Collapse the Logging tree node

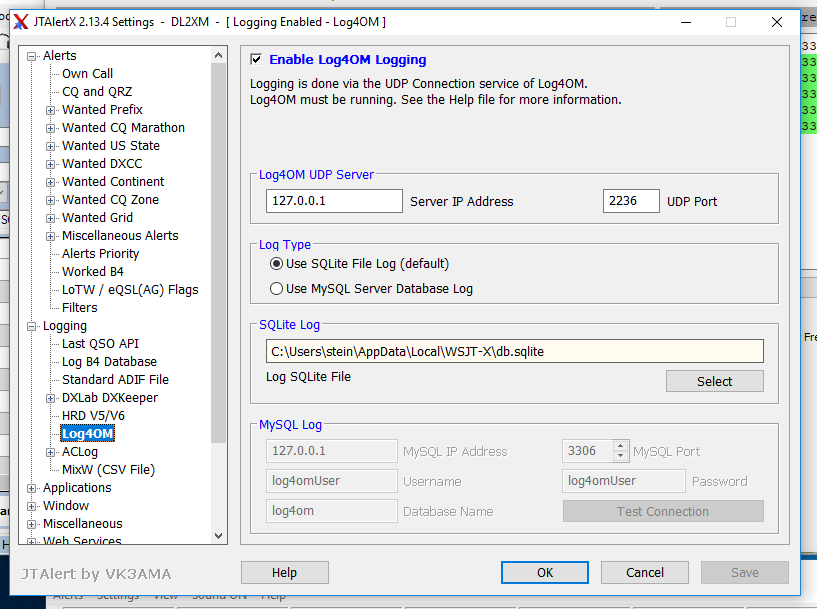coord(32,326)
